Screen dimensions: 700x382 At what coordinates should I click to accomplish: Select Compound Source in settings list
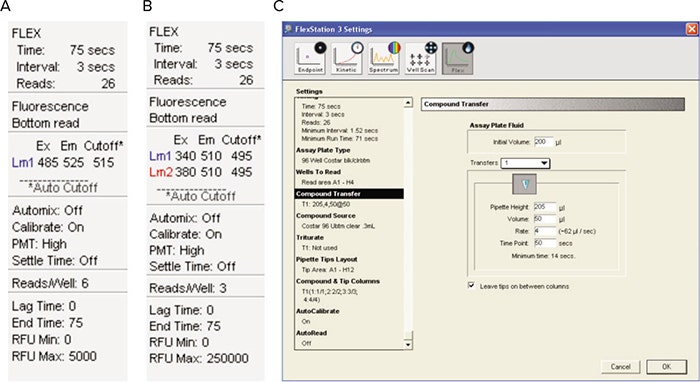(x=326, y=216)
